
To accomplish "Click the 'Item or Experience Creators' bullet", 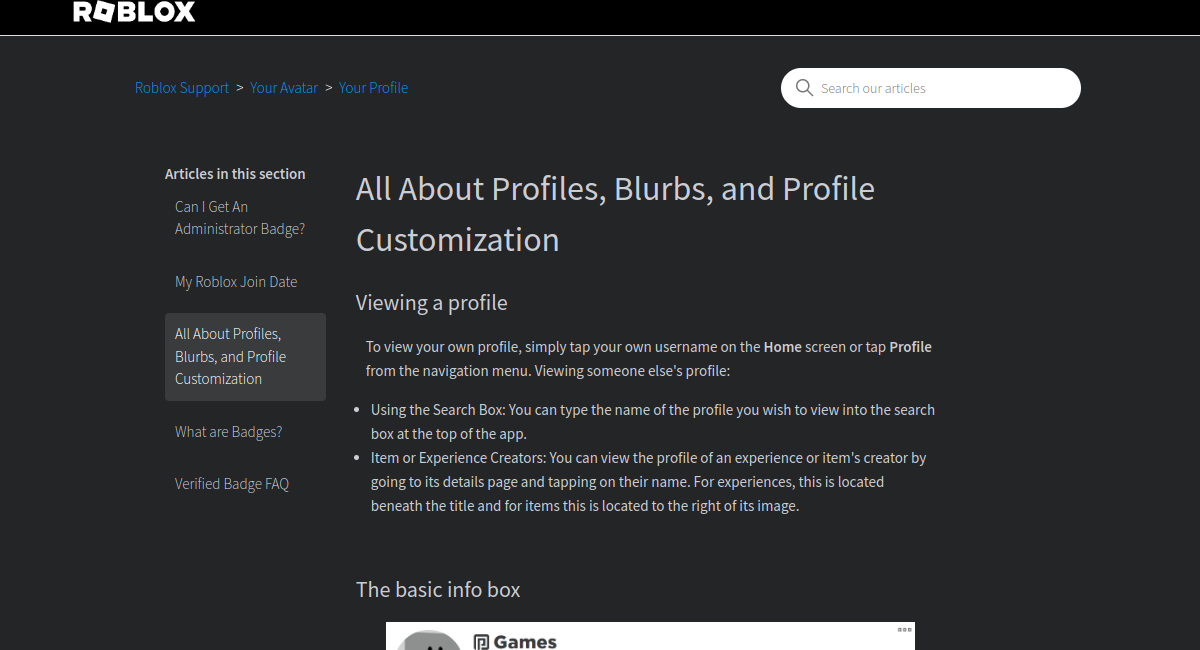I will coord(649,482).
